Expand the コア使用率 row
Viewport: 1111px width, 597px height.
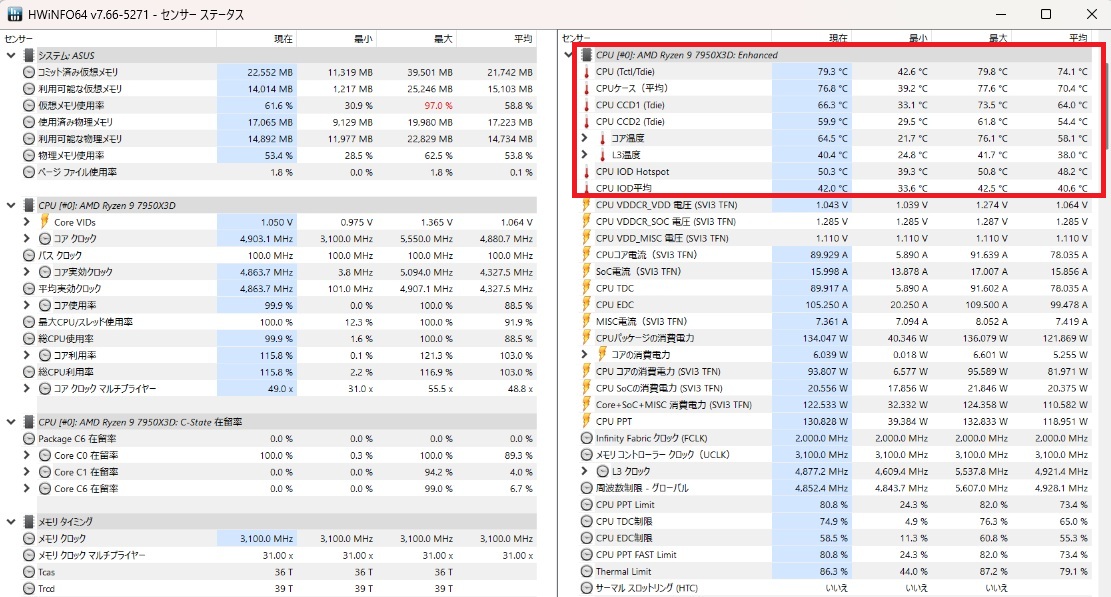point(27,305)
